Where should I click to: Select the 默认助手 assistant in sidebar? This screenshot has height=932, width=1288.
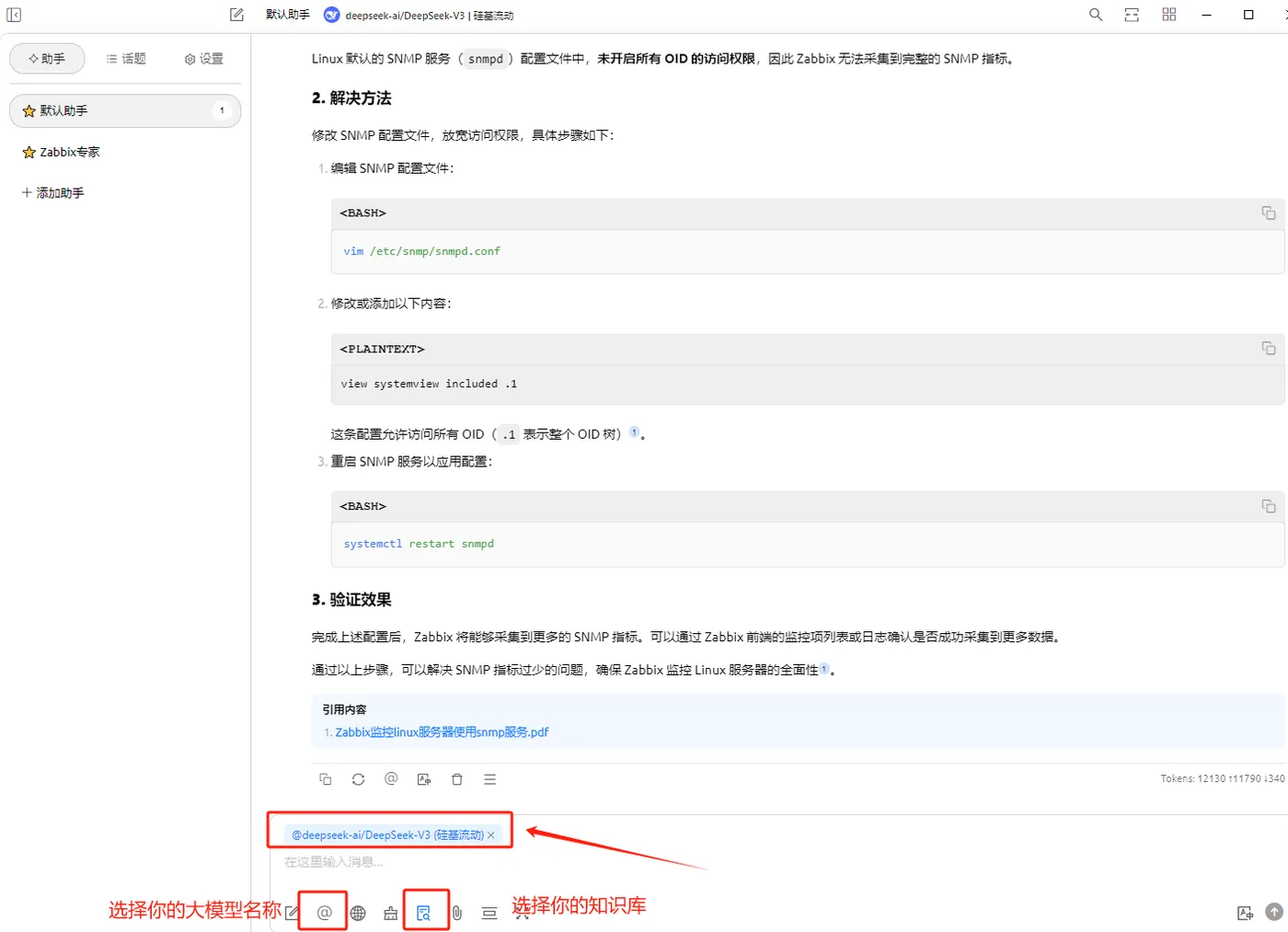(125, 110)
